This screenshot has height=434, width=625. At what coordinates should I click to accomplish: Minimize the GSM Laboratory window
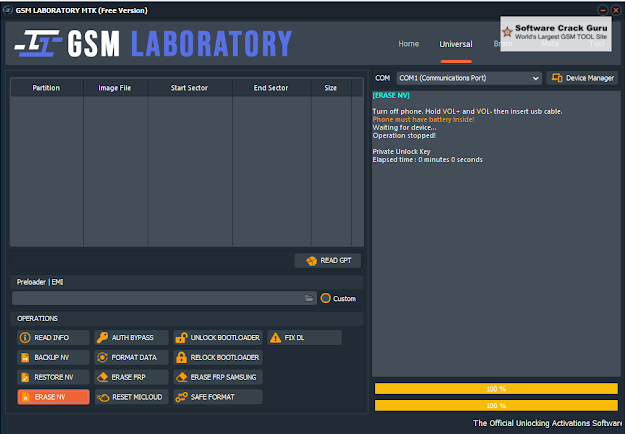coord(603,10)
